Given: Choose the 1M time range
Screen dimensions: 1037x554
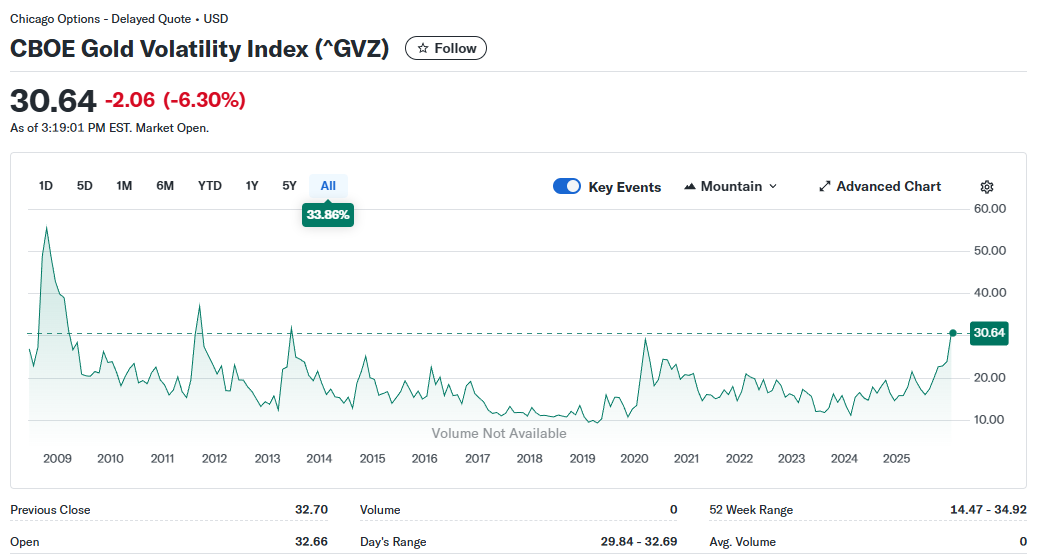Looking at the screenshot, I should pyautogui.click(x=124, y=185).
